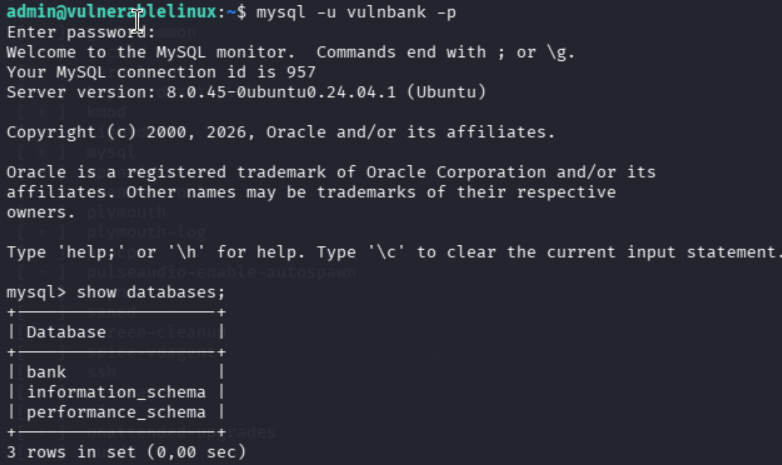Click the Welcome to the MySQL monitor line
The image size is (782, 465).
pyautogui.click(x=291, y=52)
